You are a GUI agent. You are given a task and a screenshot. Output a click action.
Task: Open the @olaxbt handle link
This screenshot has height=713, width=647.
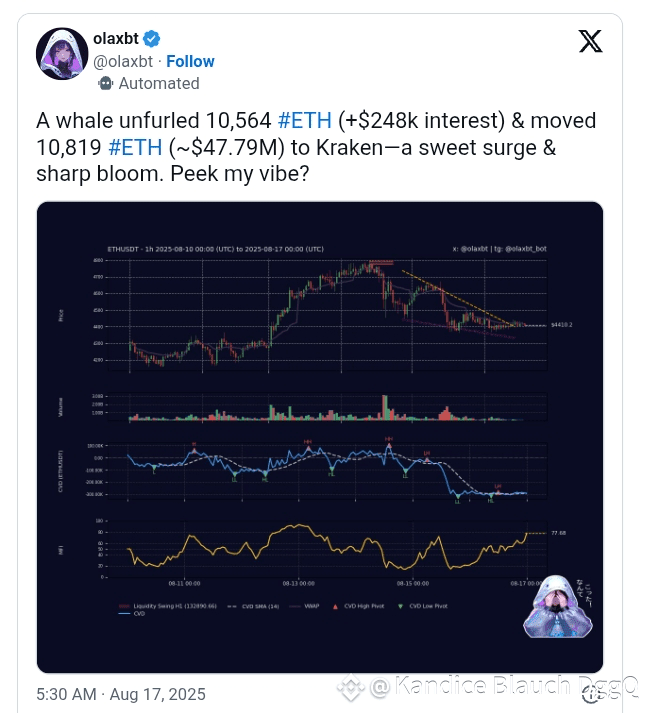tap(123, 61)
